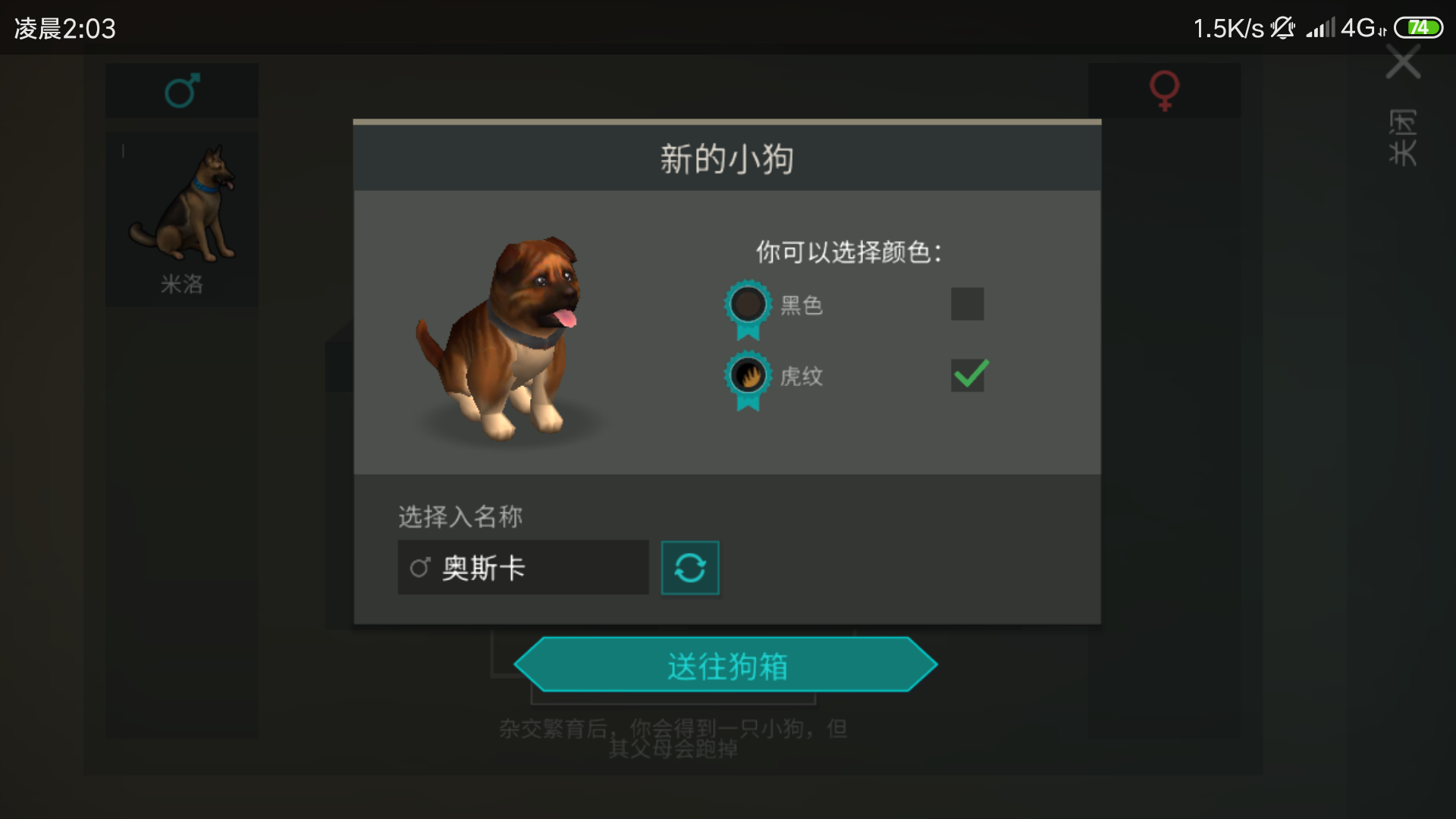Tap the muted notification bell icon
Screen dimensions: 1456x819
point(1282,28)
